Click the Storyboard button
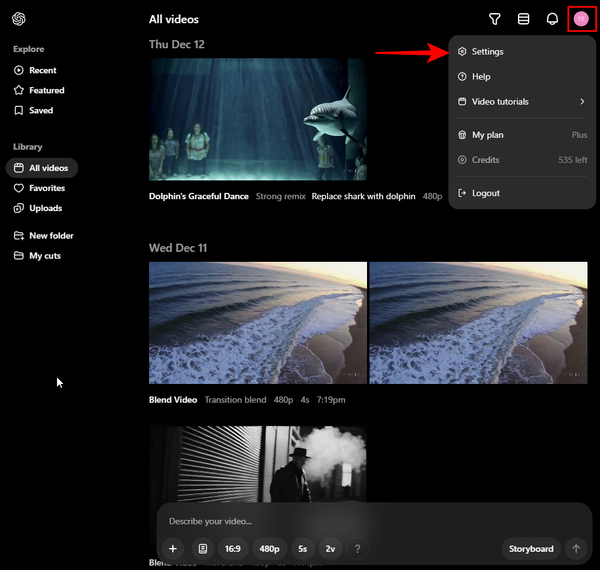600x570 pixels. point(531,549)
